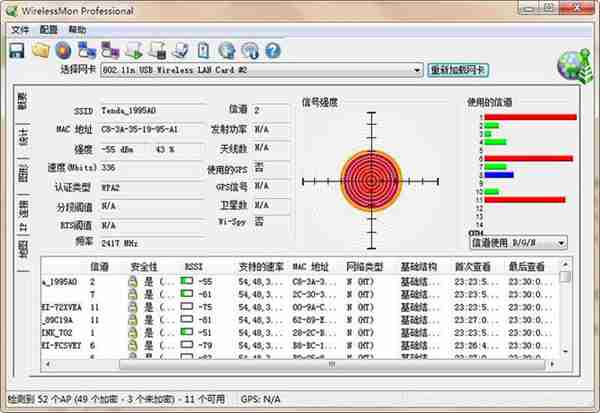Click the wireless signal info toolbar icon
600x413 pixels.
click(250, 51)
